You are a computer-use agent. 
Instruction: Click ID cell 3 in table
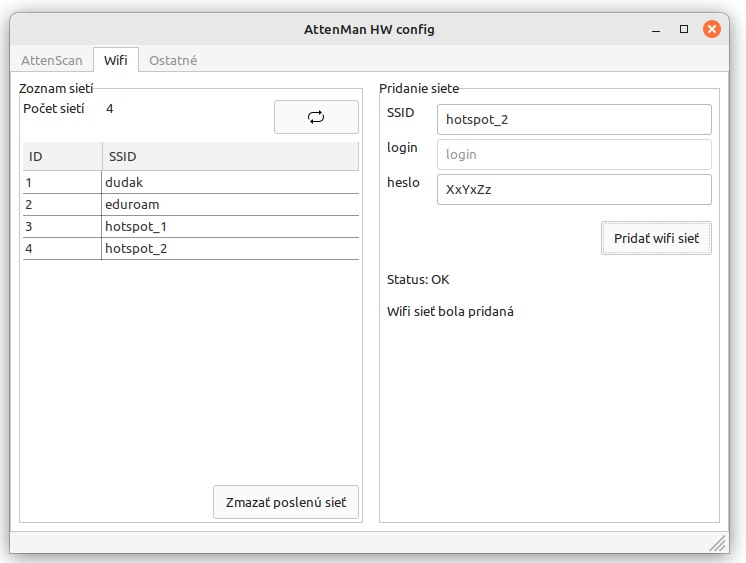[x=62, y=227]
